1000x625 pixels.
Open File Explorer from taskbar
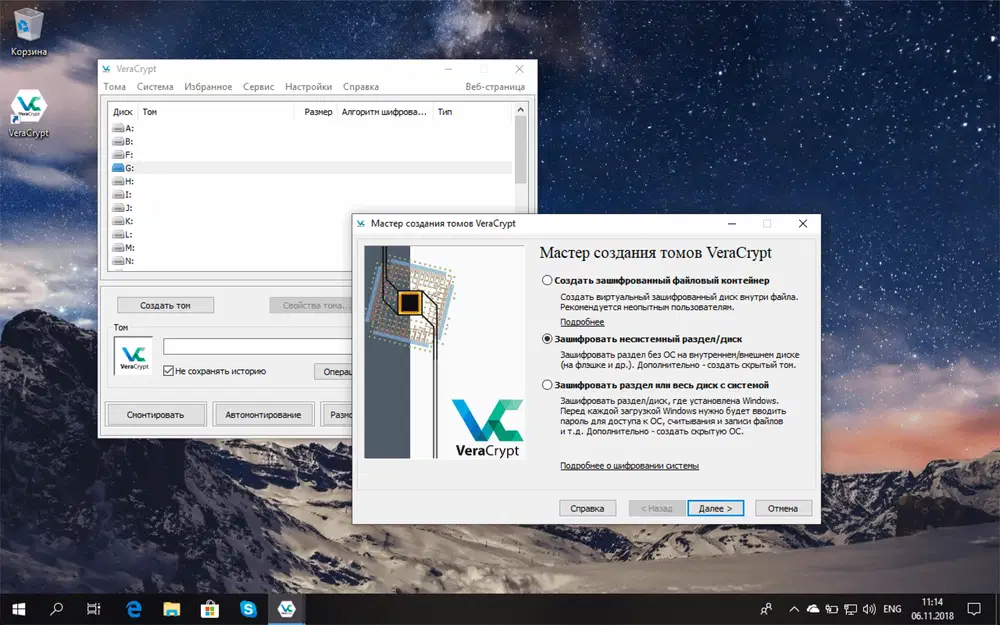(172, 609)
